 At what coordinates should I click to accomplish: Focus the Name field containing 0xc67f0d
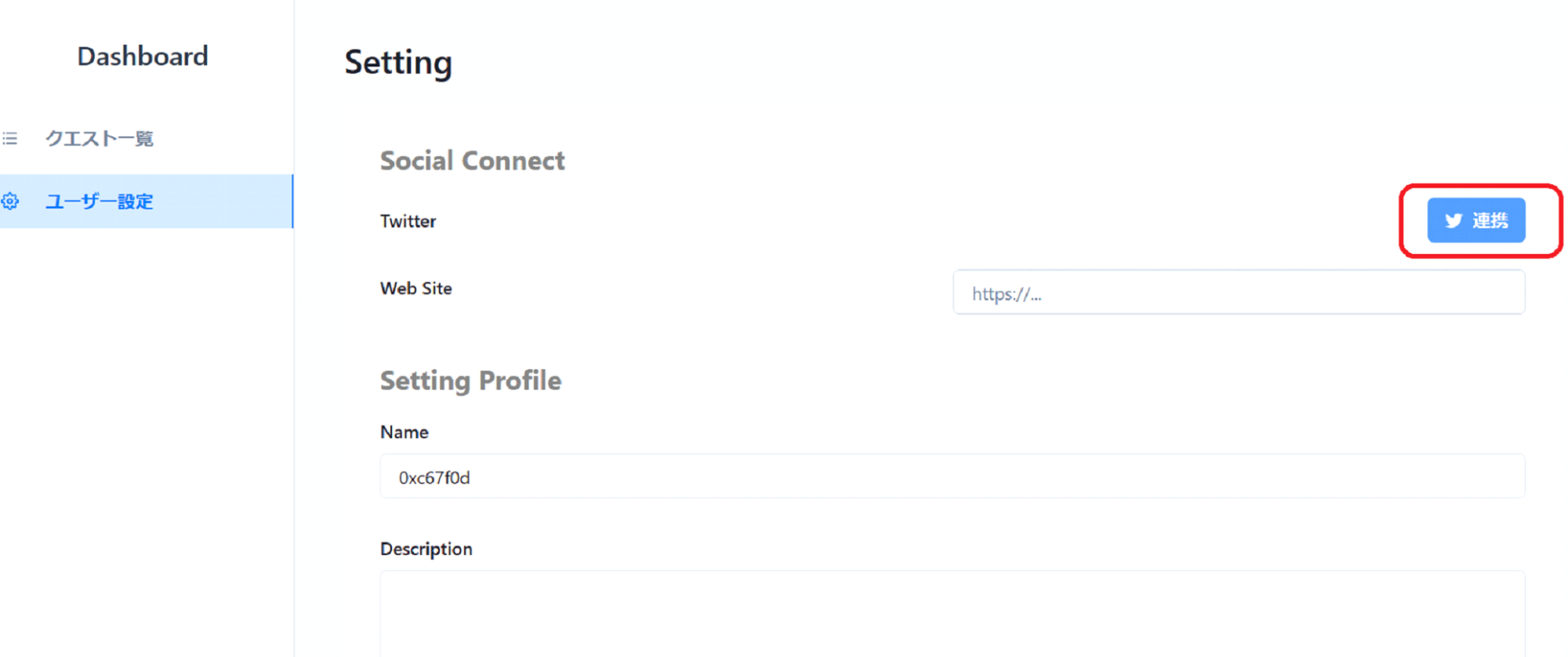click(953, 477)
